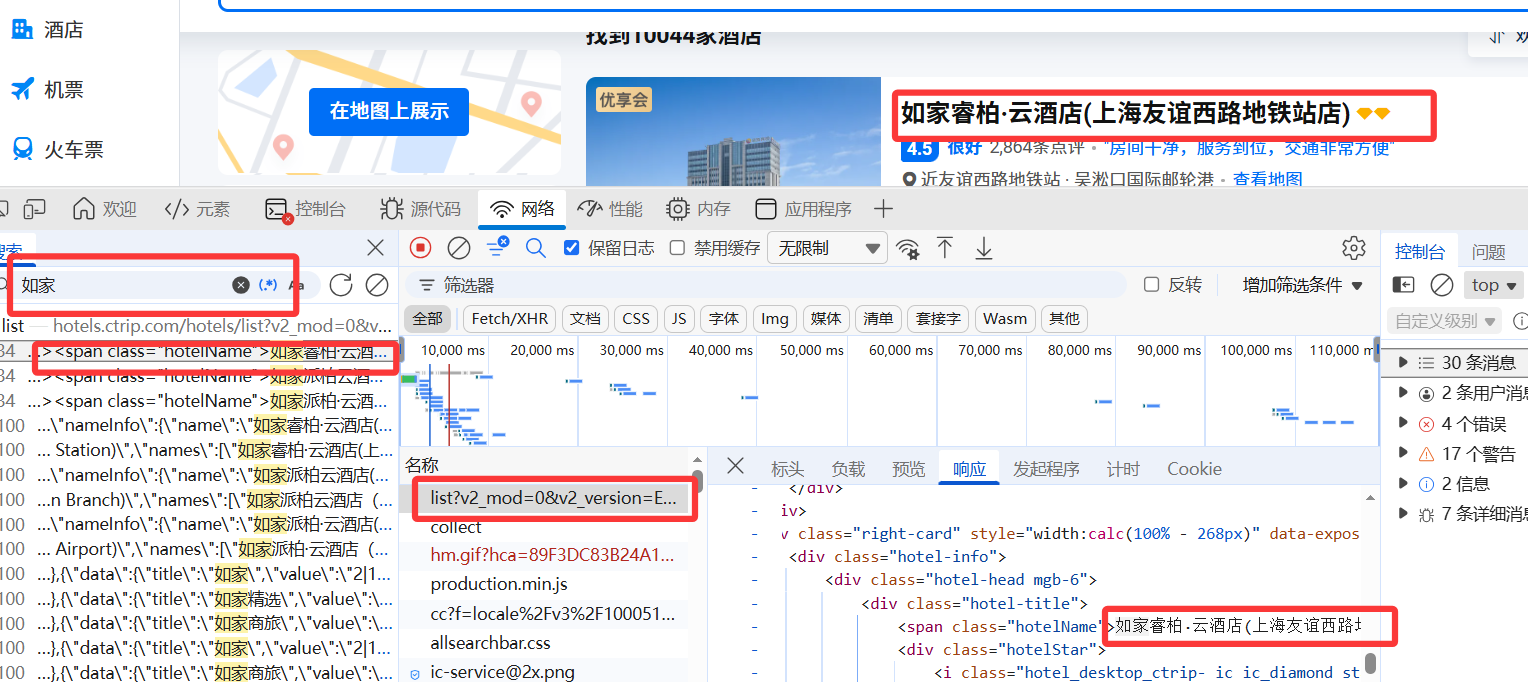Clear the network log
Image resolution: width=1528 pixels, height=682 pixels.
[458, 247]
